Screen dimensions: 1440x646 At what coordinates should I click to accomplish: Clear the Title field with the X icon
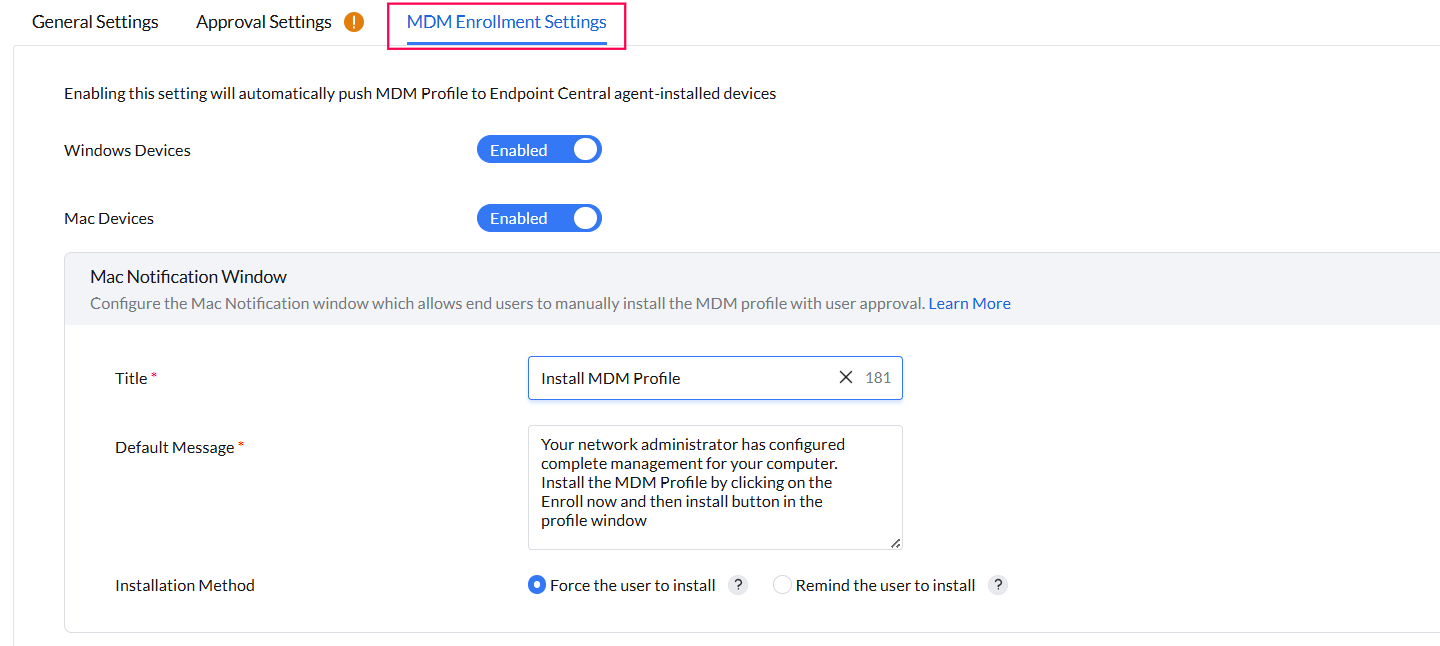coord(846,377)
